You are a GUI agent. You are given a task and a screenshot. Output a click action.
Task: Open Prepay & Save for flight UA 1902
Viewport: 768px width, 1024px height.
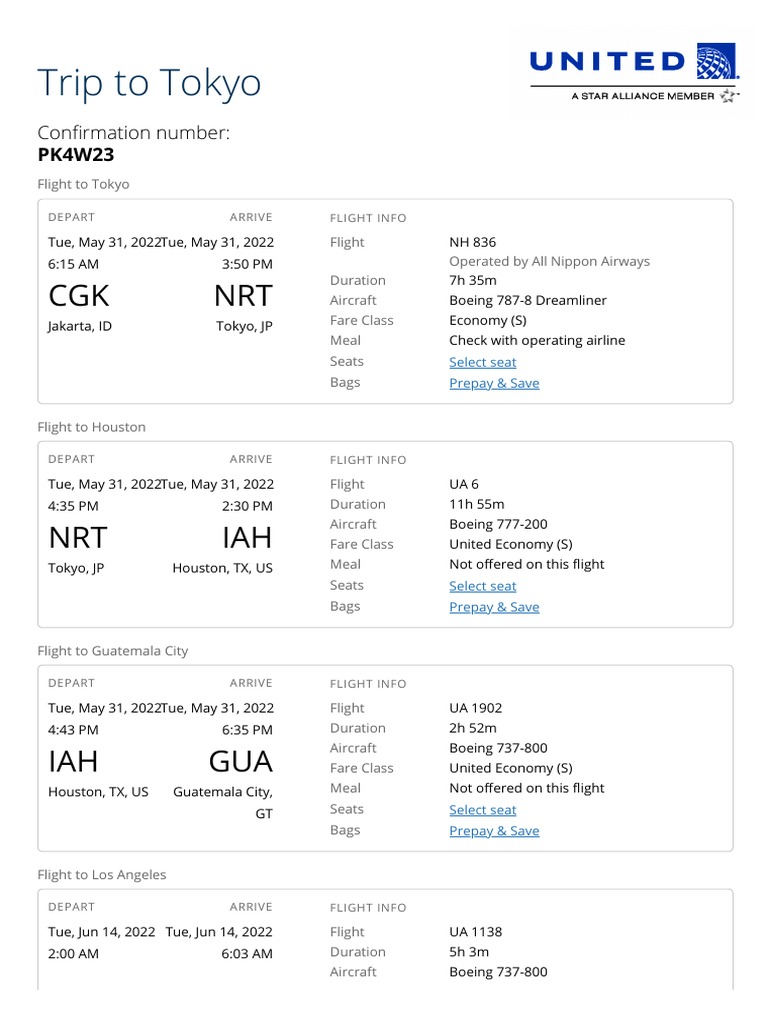coord(494,831)
